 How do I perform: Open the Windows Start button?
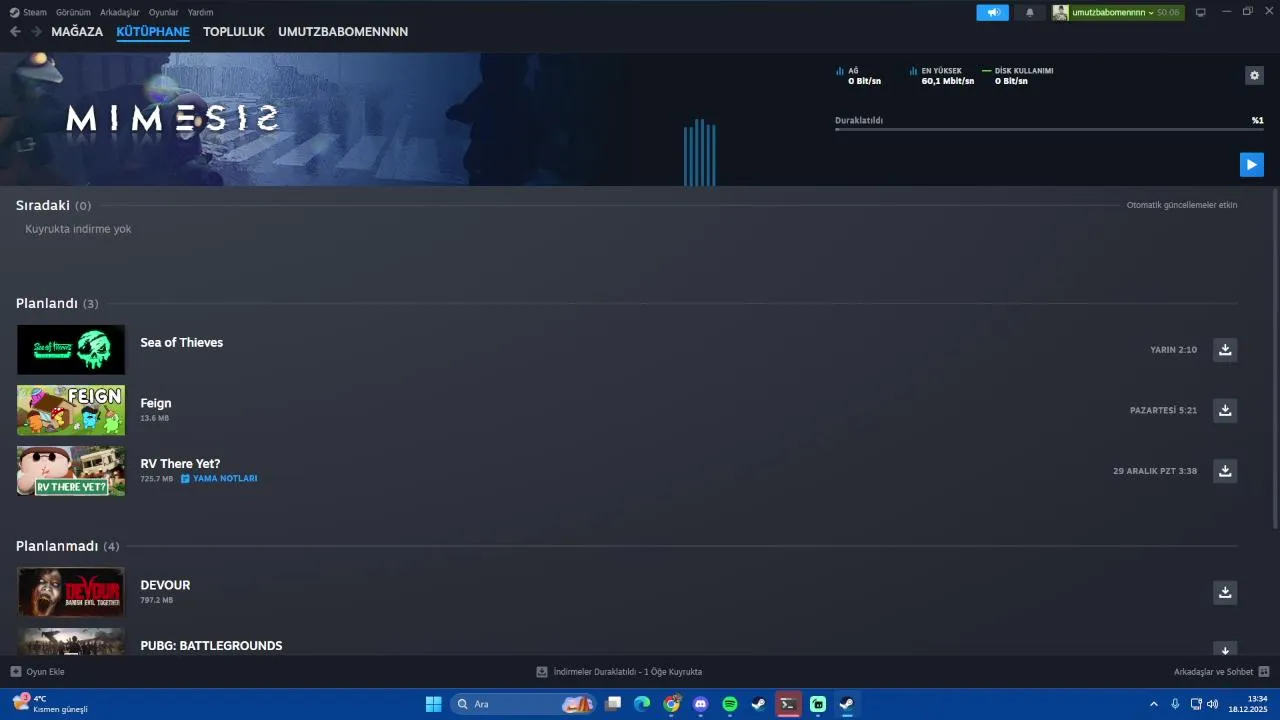tap(433, 704)
